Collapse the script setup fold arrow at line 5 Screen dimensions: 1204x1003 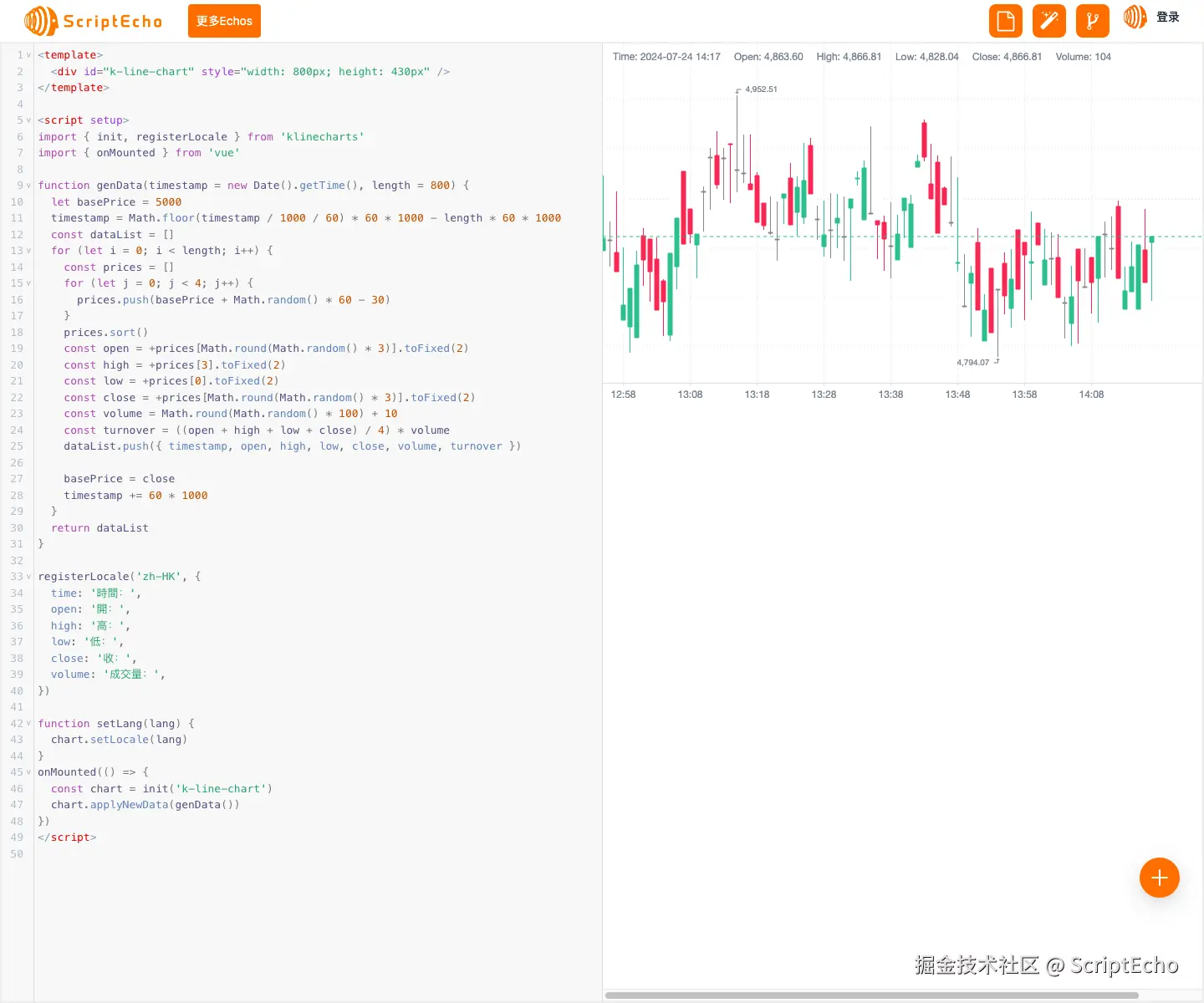pos(29,120)
